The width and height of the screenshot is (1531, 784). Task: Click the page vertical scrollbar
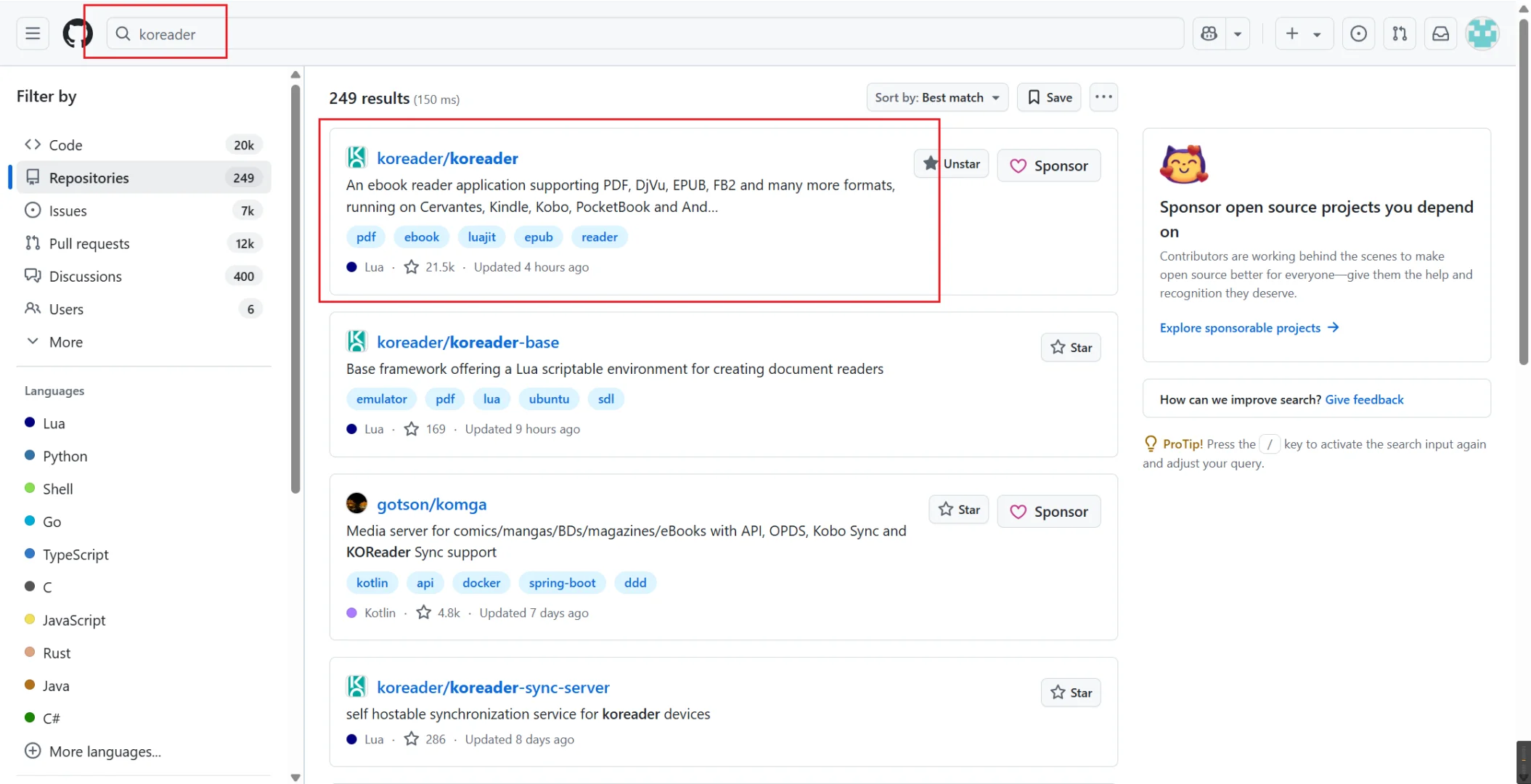click(x=1524, y=192)
